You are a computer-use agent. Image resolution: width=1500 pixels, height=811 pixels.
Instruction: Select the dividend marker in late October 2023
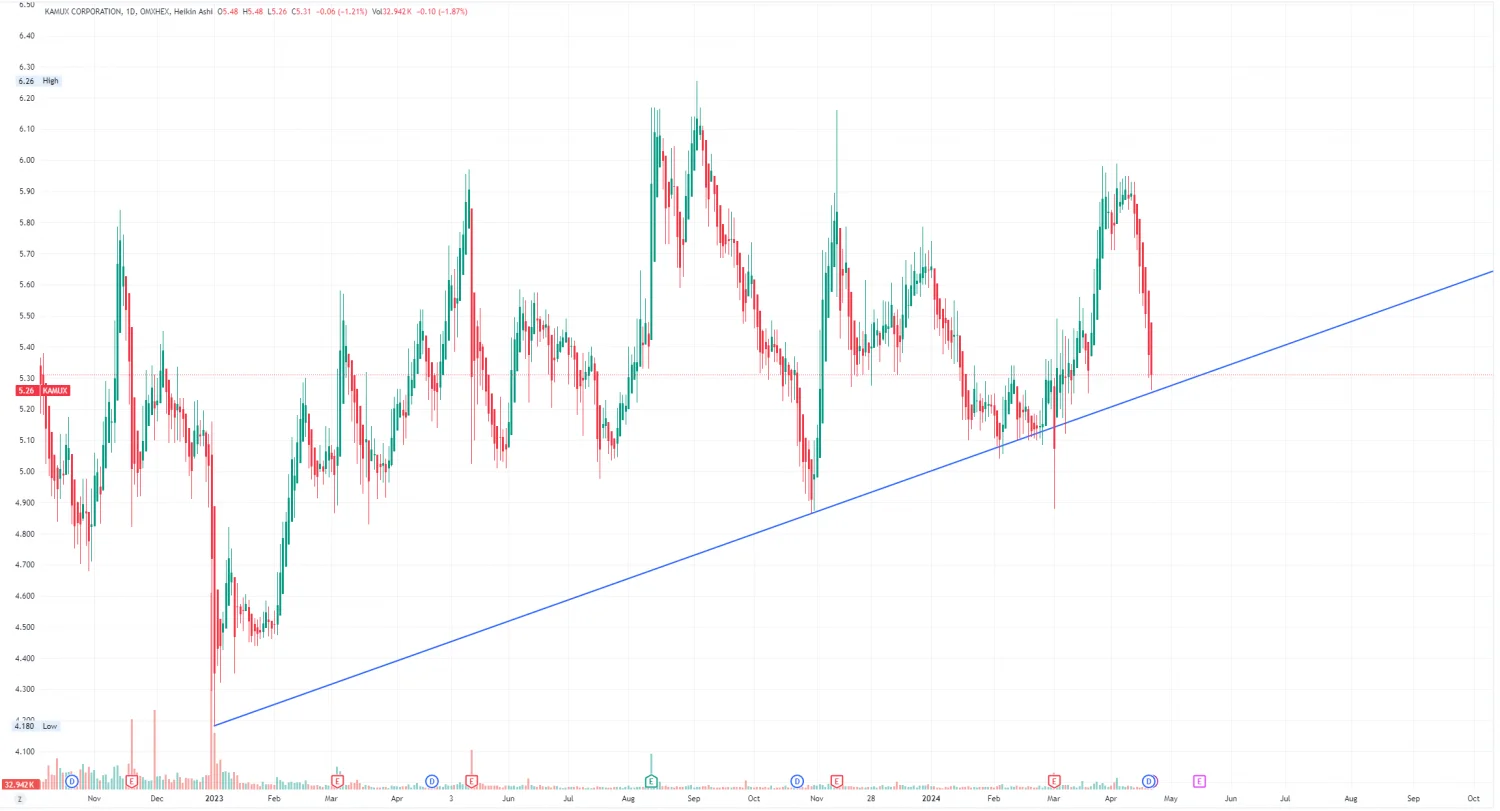[797, 780]
